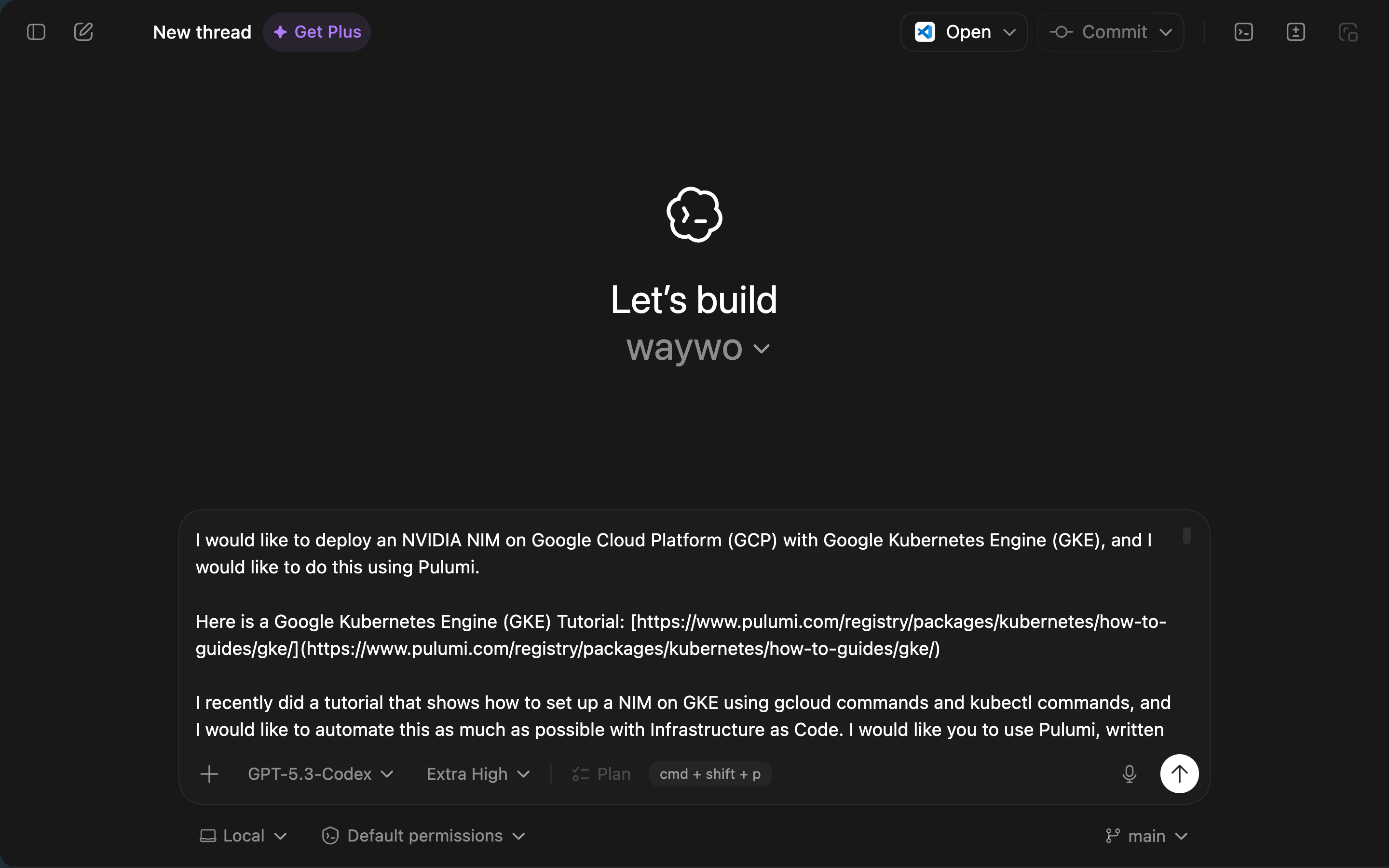Open the Default permissions menu
This screenshot has height=868, width=1389.
click(423, 836)
